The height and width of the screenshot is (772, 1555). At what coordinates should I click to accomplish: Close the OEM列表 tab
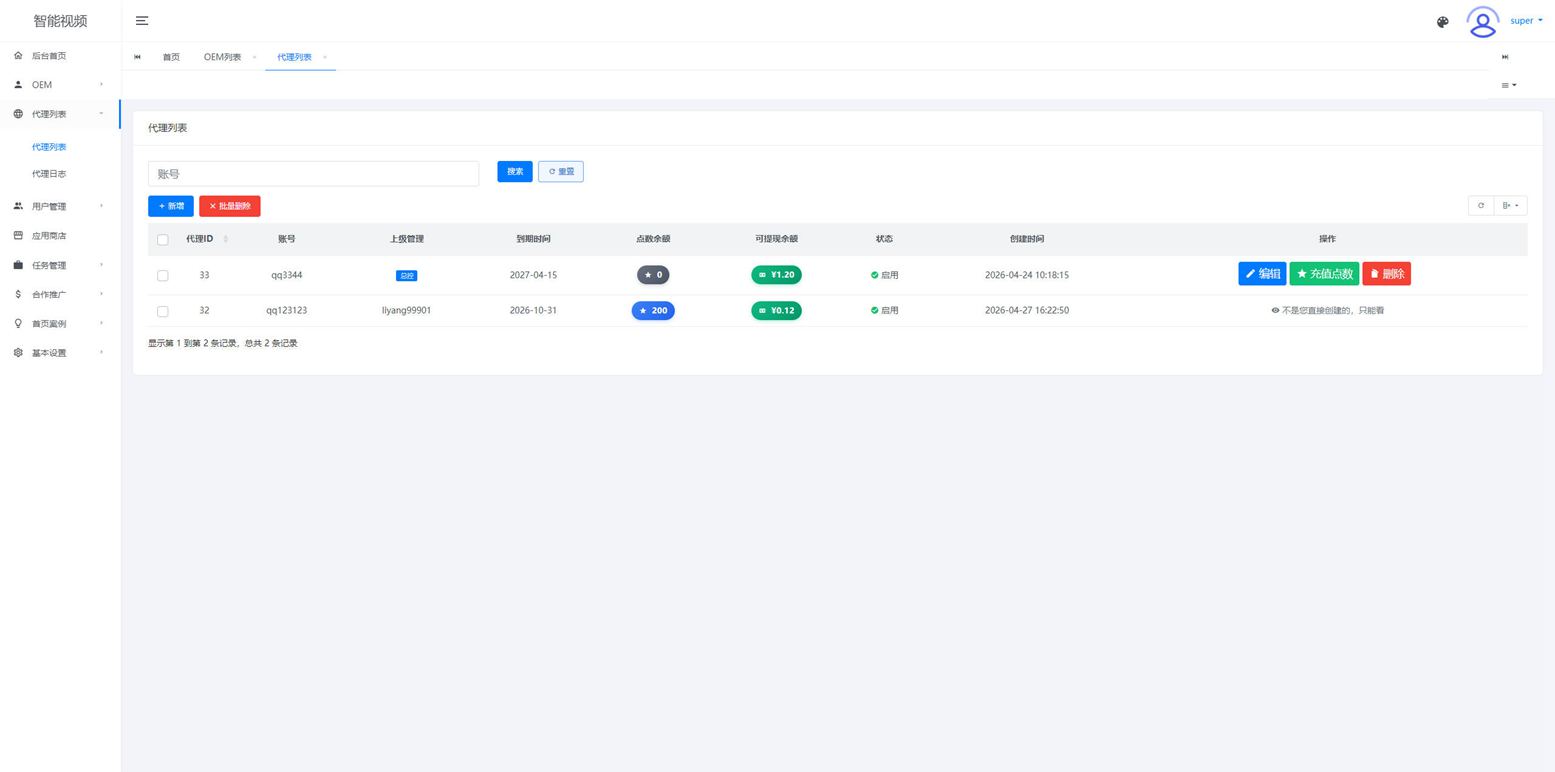coord(254,57)
